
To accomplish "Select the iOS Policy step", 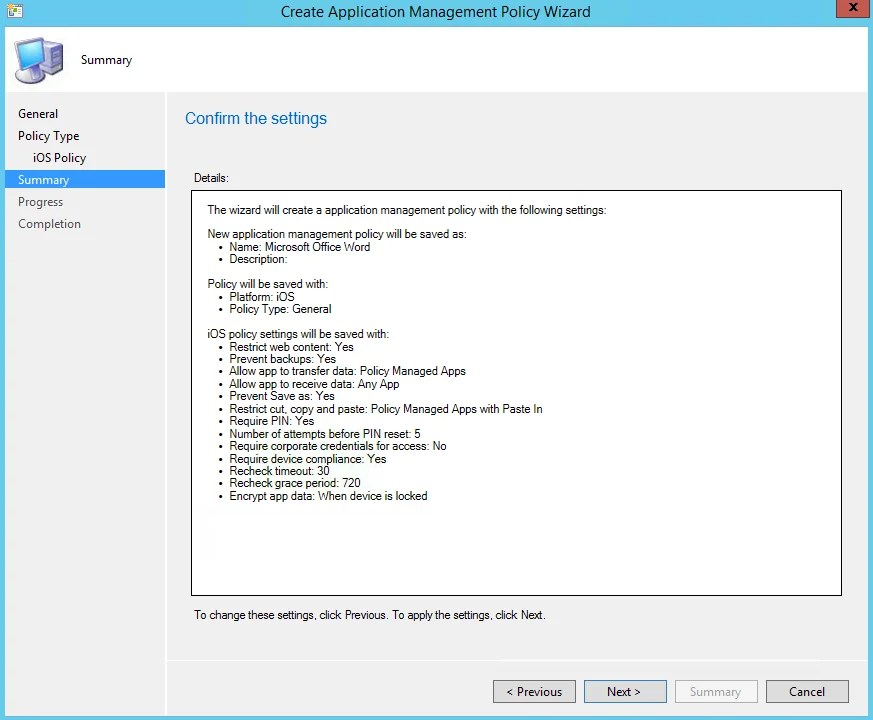I will tap(60, 158).
